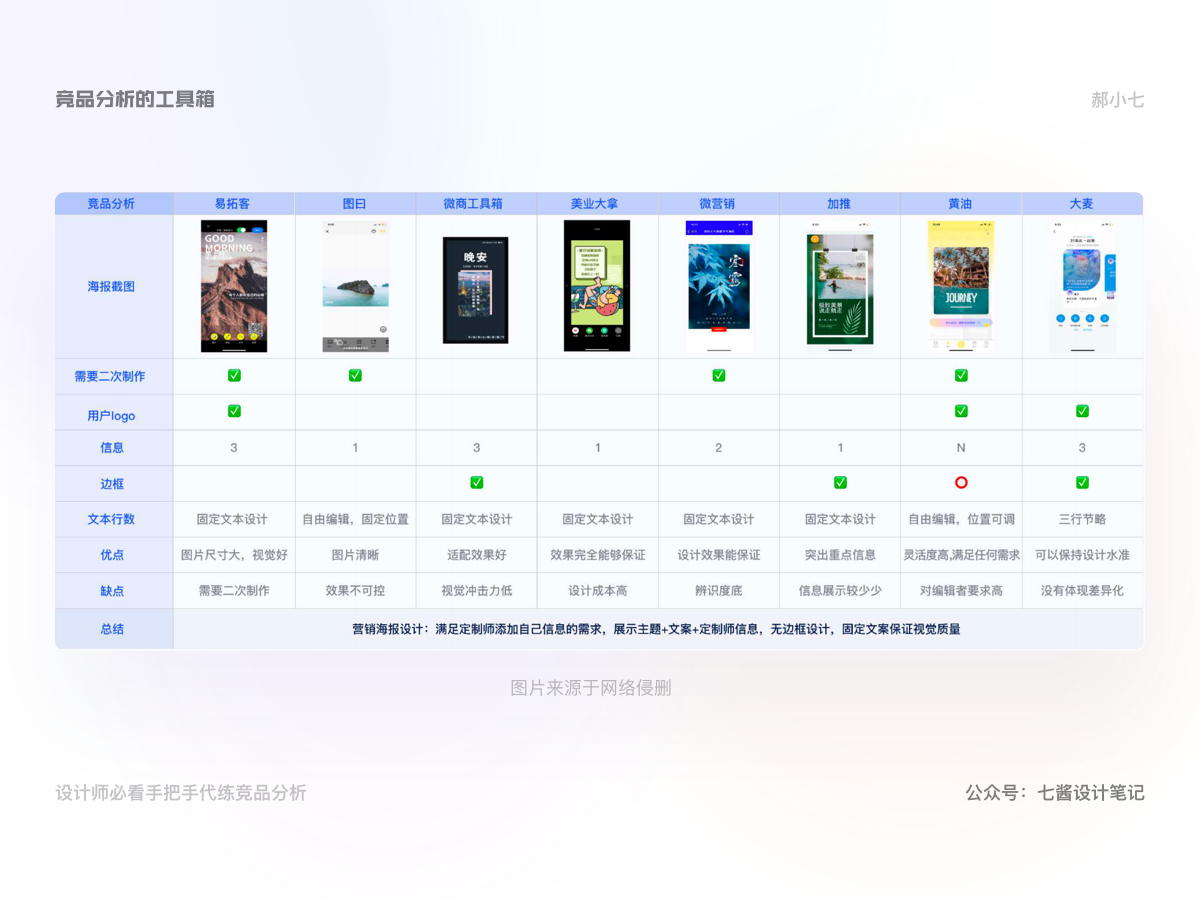Click the cell 图片尺寸大，视觉好
This screenshot has width=1200, height=900.
coord(234,555)
